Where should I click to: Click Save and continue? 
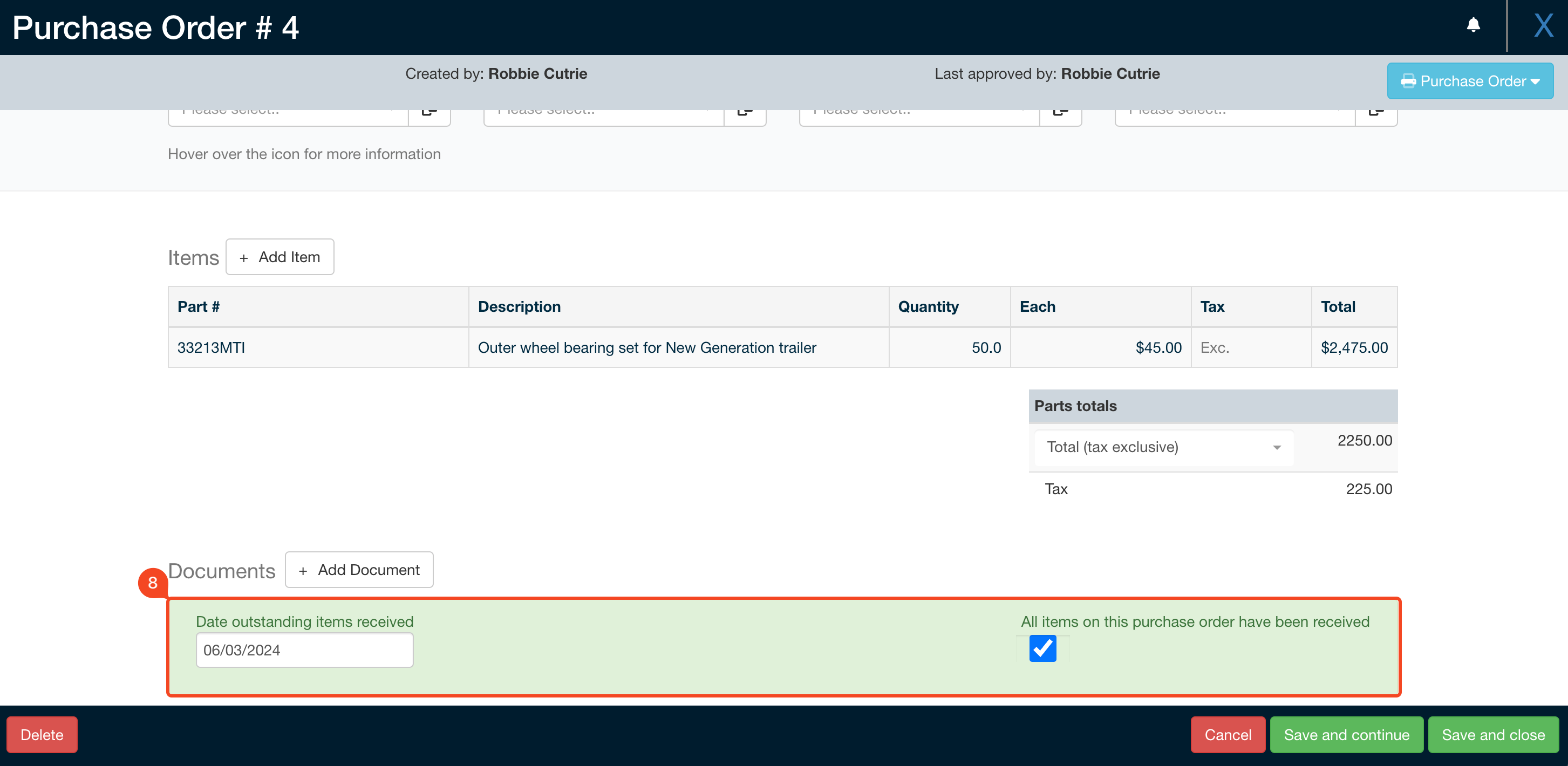tap(1346, 734)
